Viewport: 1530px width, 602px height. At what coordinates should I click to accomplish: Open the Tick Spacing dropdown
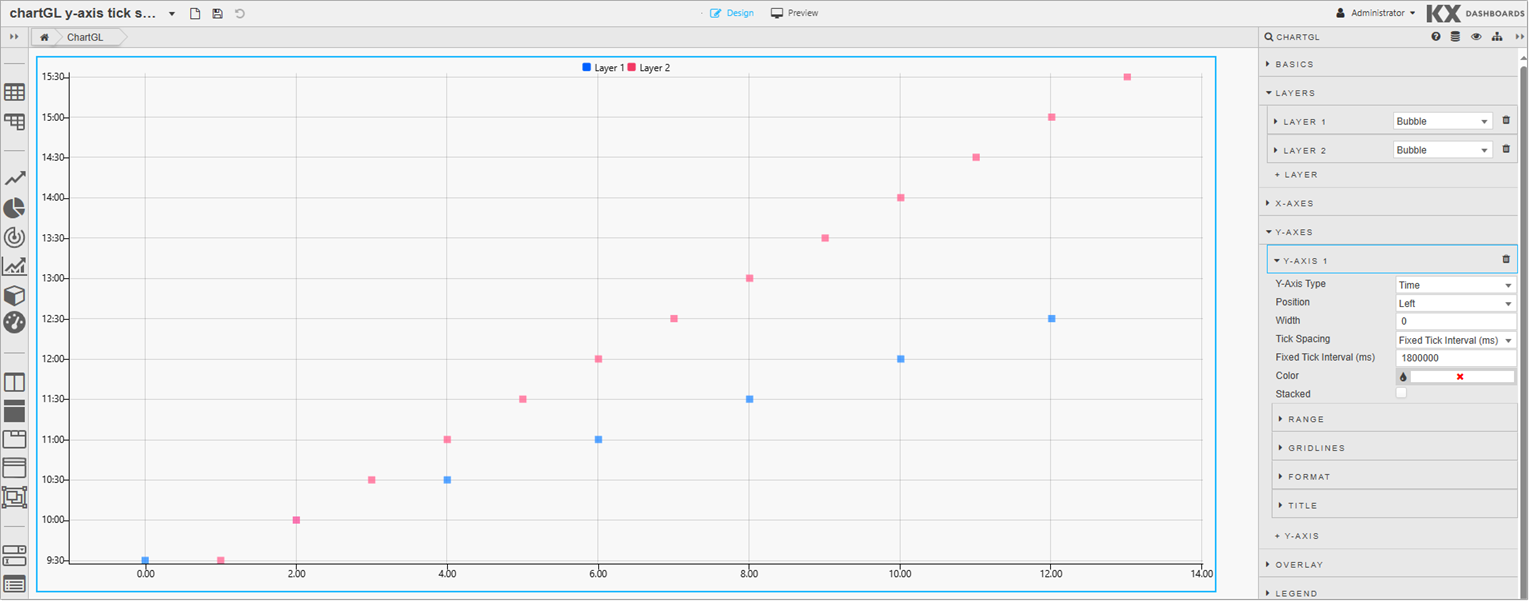pos(1455,341)
